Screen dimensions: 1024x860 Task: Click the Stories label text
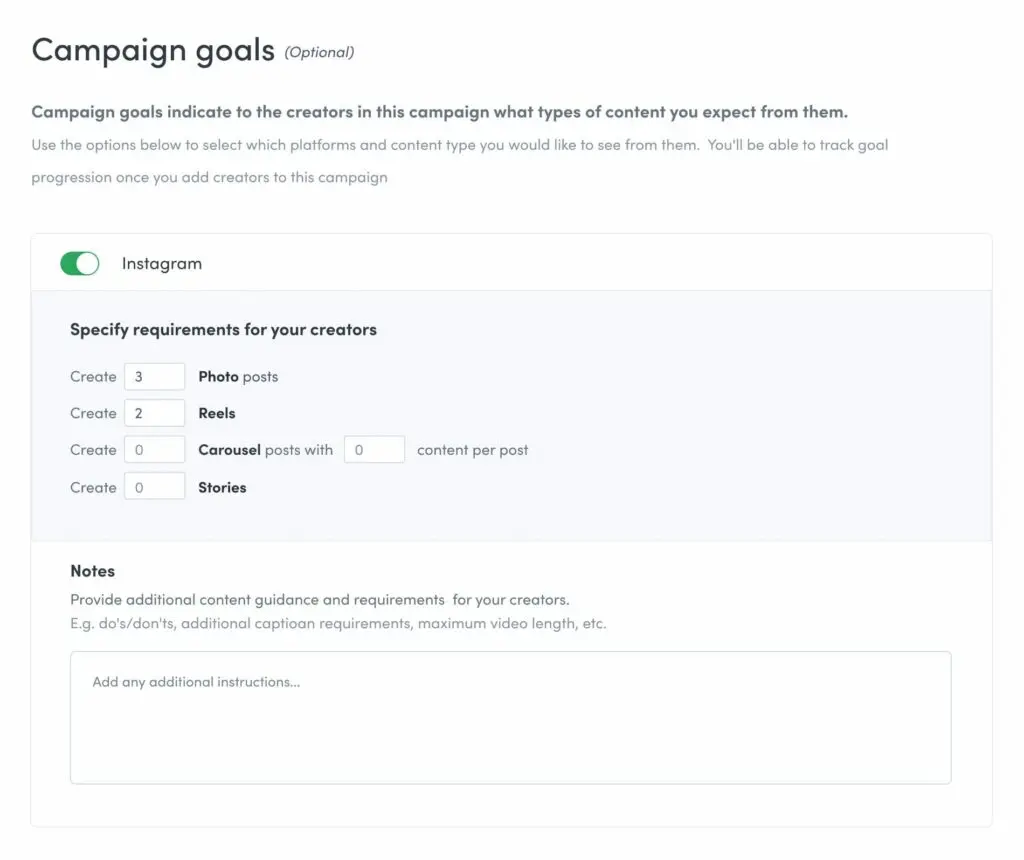click(x=222, y=487)
